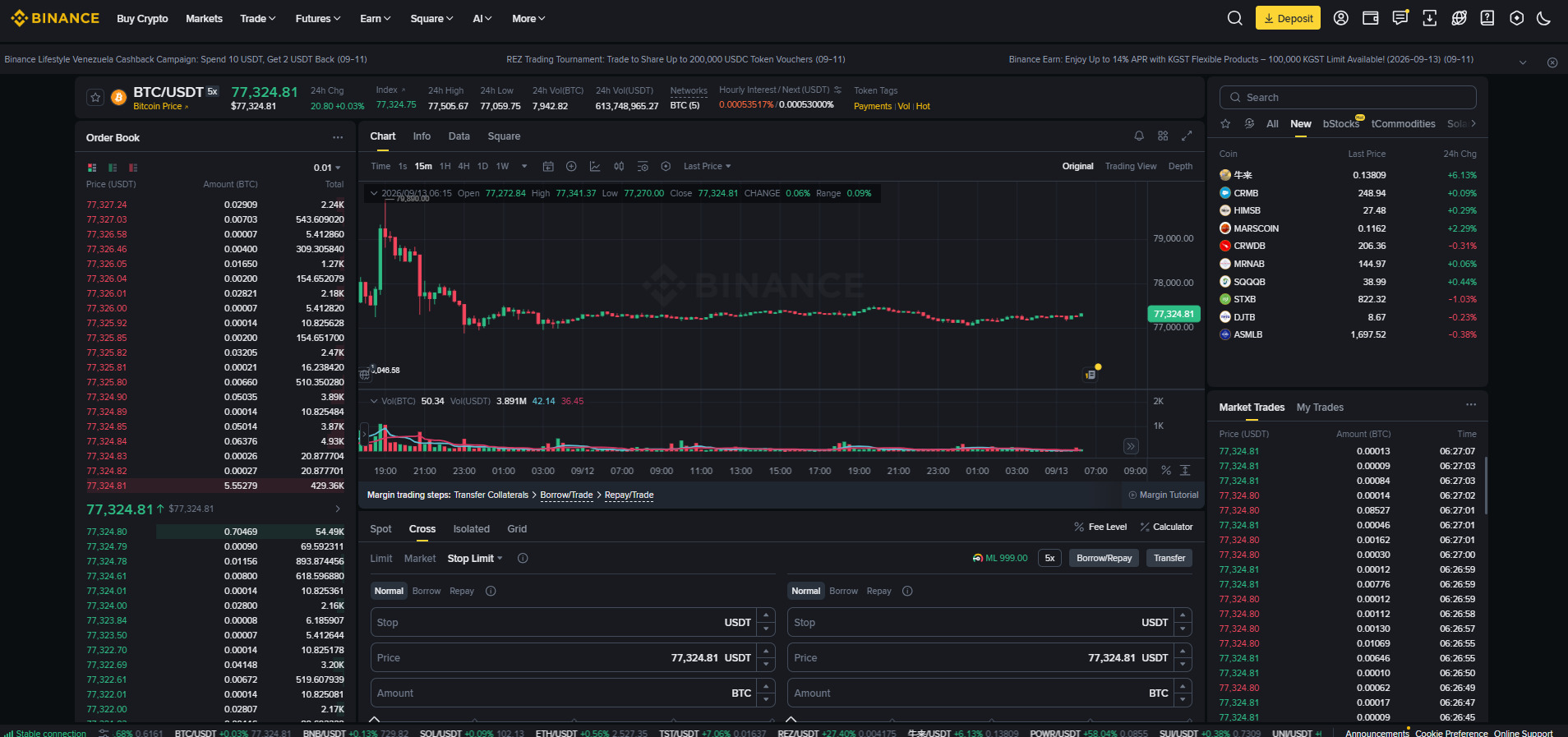Screen dimensions: 1568x737
Task: Open the Earn menu dropdown
Action: 376,18
